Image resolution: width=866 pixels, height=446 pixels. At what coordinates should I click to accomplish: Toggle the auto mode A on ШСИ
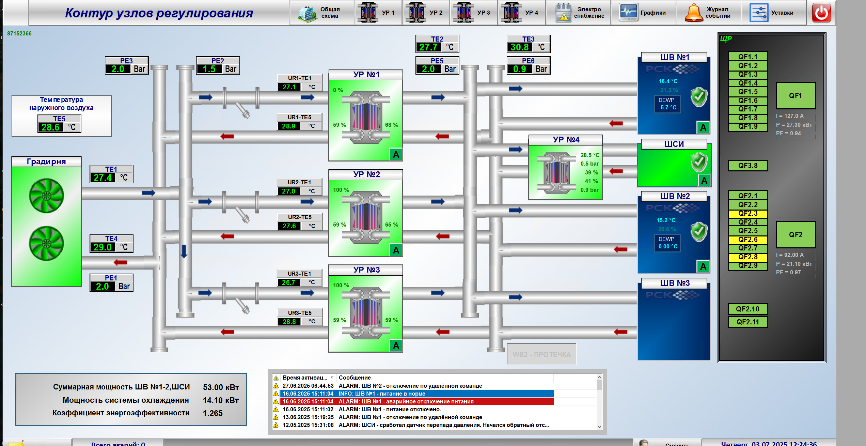703,179
